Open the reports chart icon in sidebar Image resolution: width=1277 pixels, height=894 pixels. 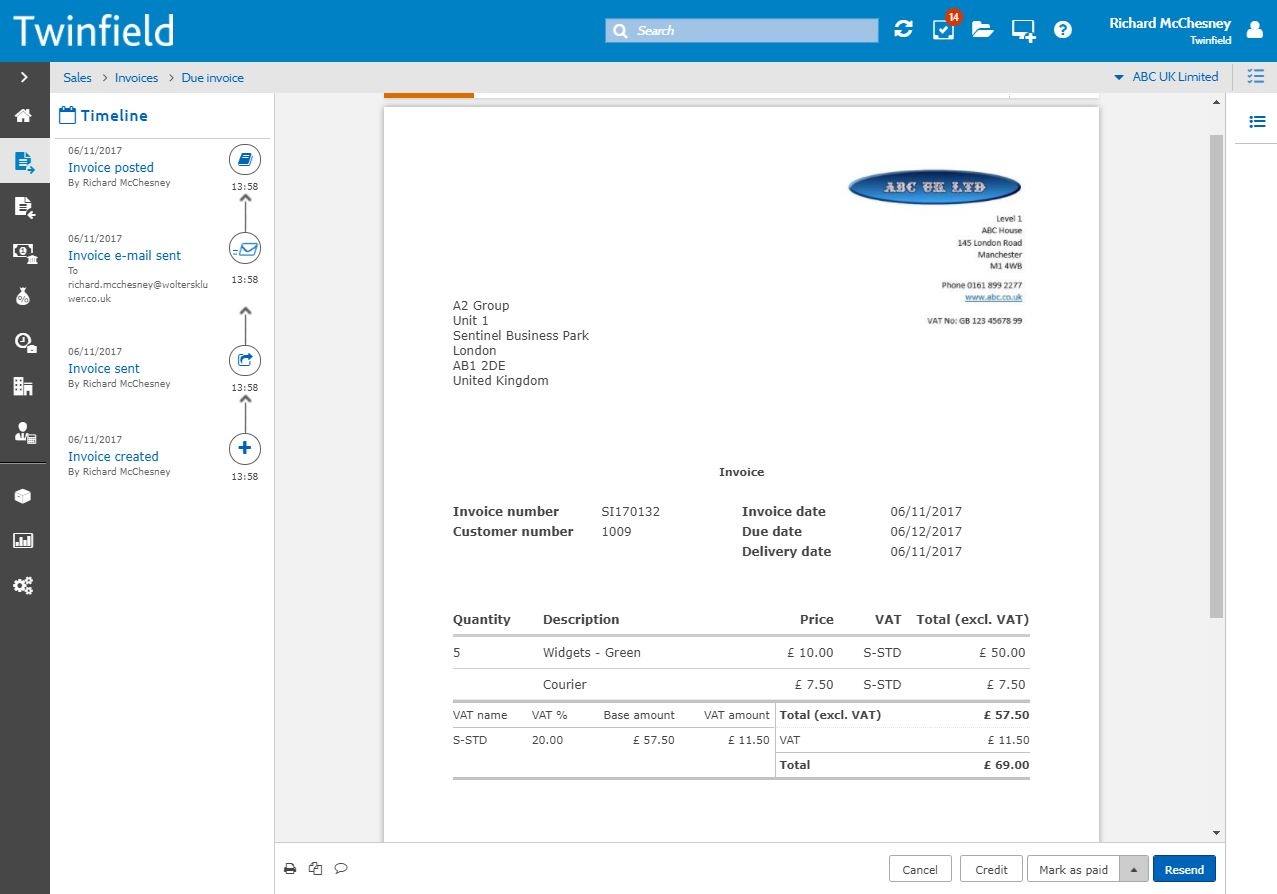tap(24, 541)
